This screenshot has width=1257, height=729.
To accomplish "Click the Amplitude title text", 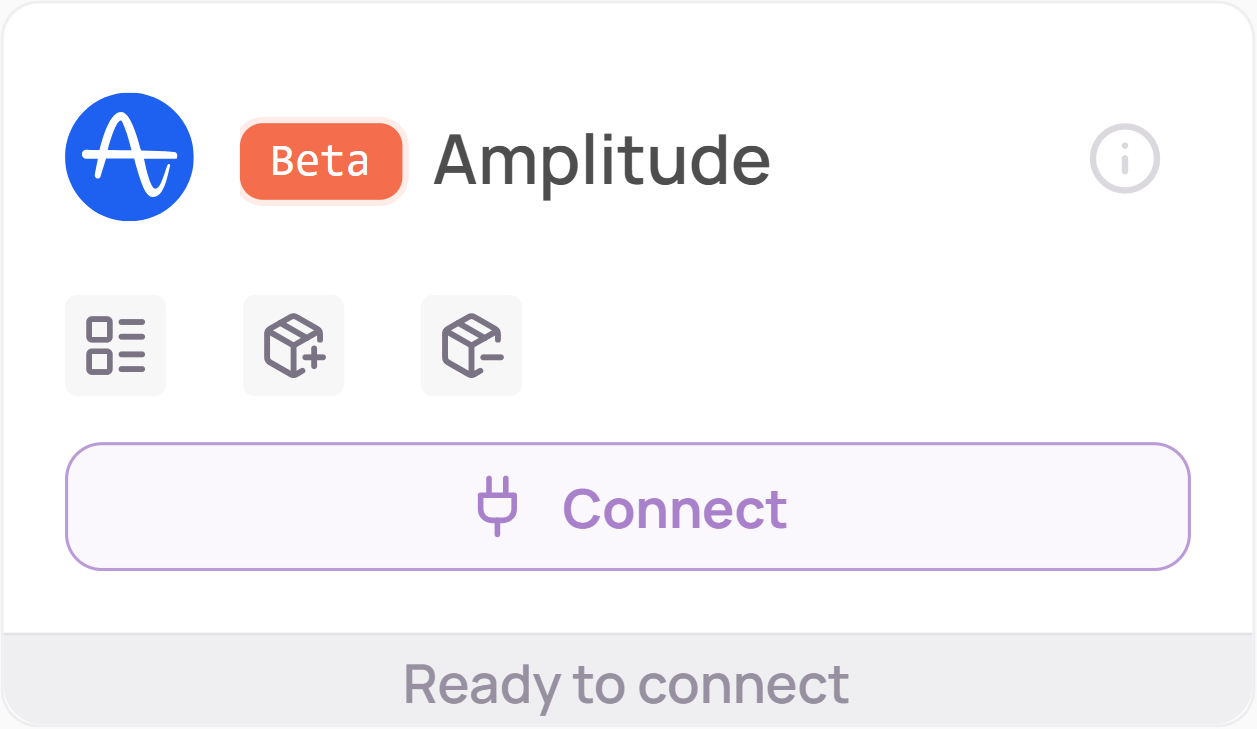I will [x=602, y=160].
